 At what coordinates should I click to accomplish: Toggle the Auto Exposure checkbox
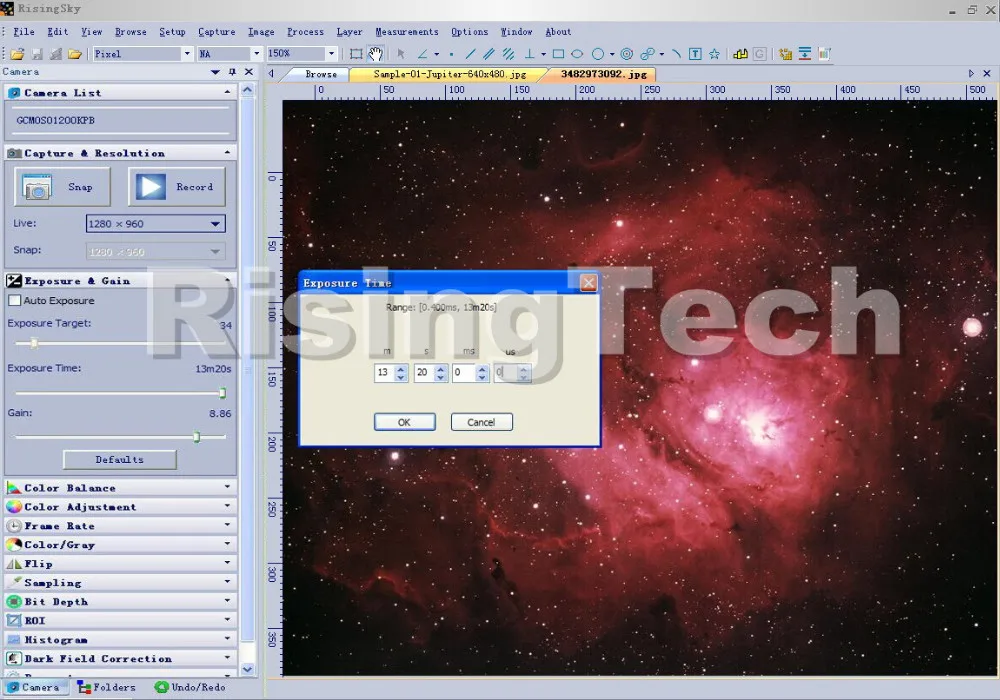15,300
